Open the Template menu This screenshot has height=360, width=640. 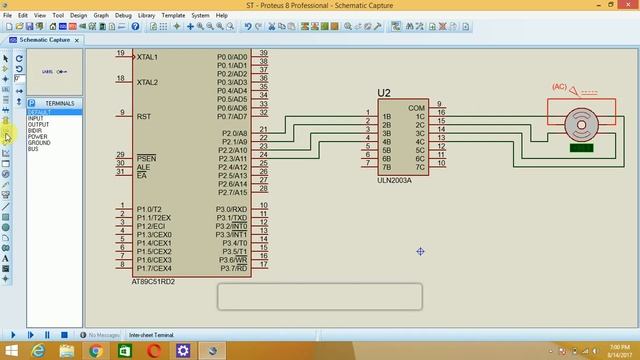click(x=173, y=15)
